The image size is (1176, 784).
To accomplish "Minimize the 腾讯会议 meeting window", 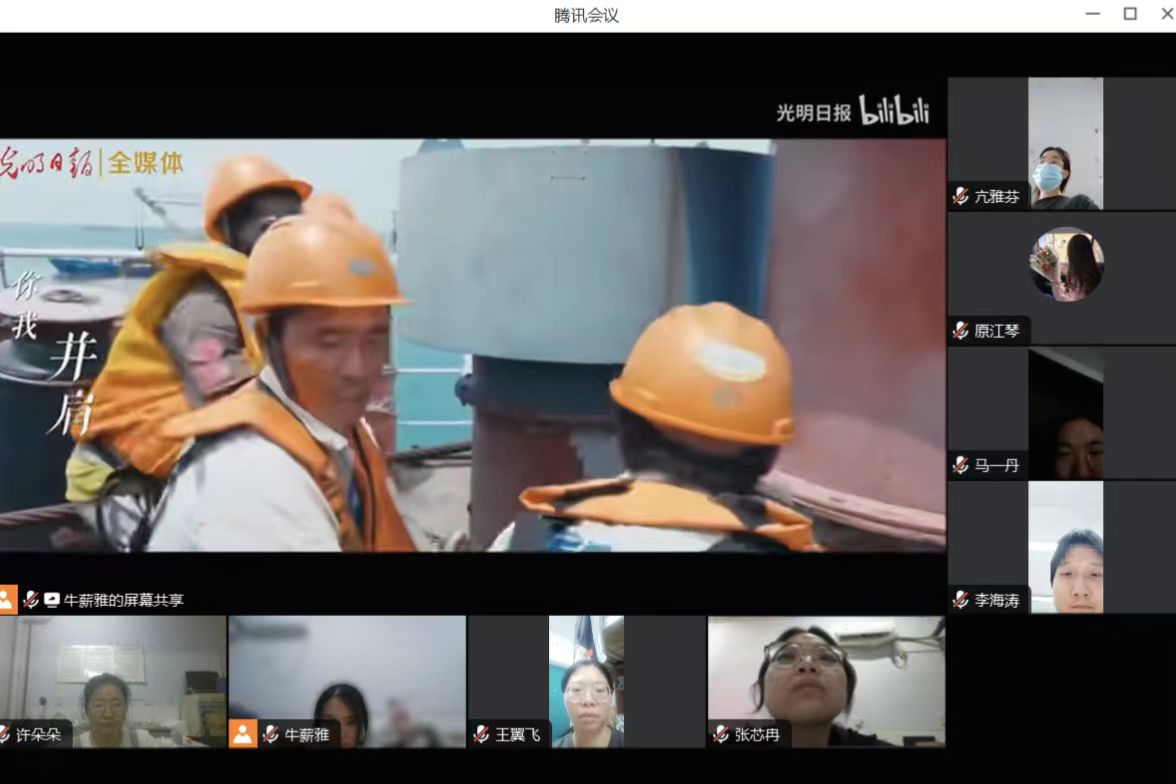I will (x=1092, y=14).
